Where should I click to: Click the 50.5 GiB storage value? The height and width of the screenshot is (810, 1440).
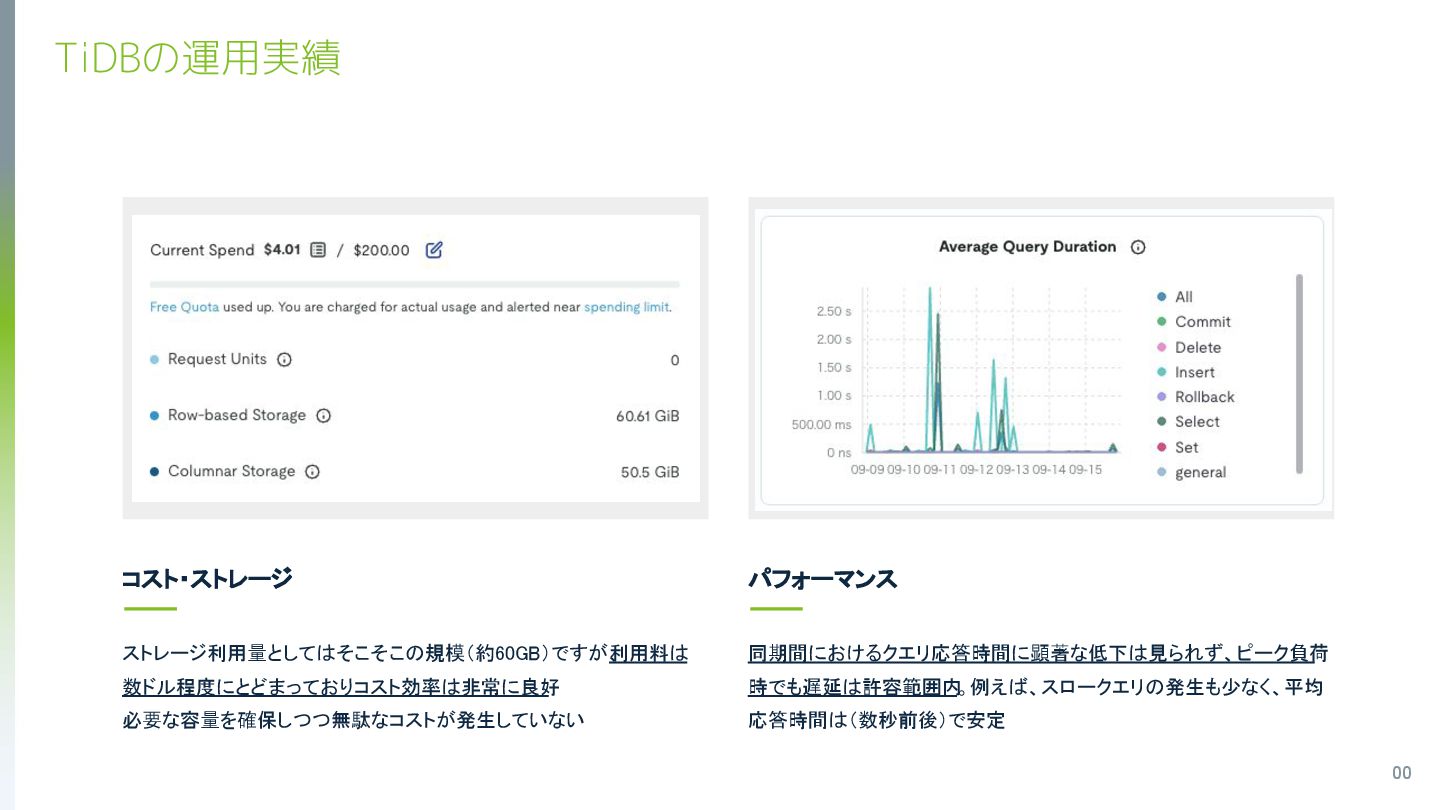pyautogui.click(x=650, y=472)
